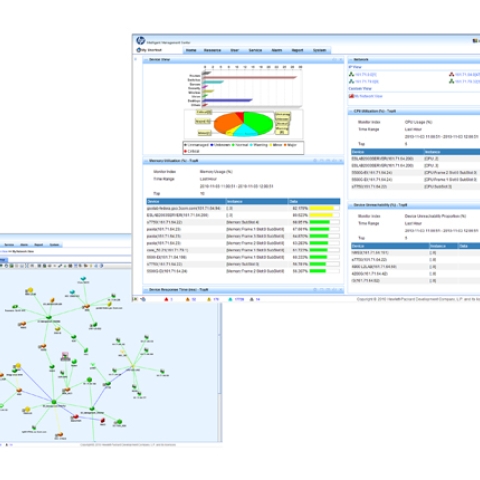The height and width of the screenshot is (480, 480).
Task: Click the Critical label beside pie chart
Action: 204,112
